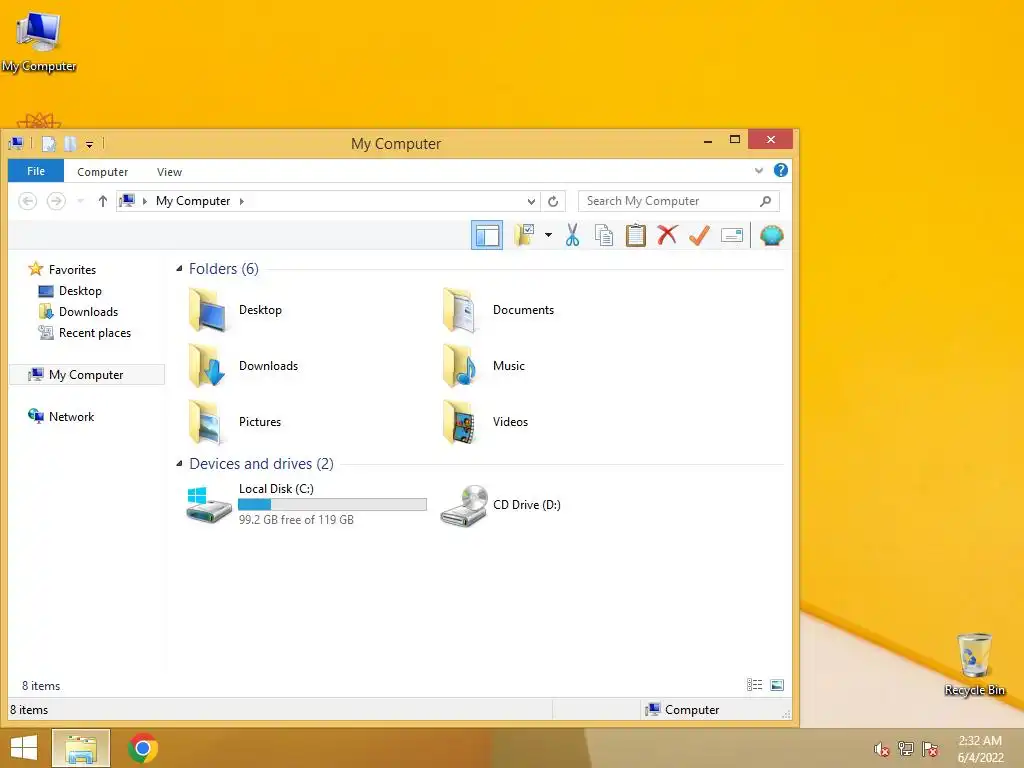Switch to Details view button
This screenshot has width=1024, height=768.
pos(755,684)
